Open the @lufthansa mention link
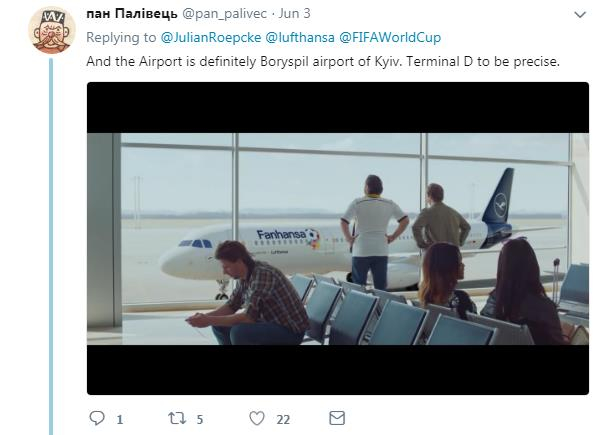This screenshot has height=435, width=605. click(297, 38)
